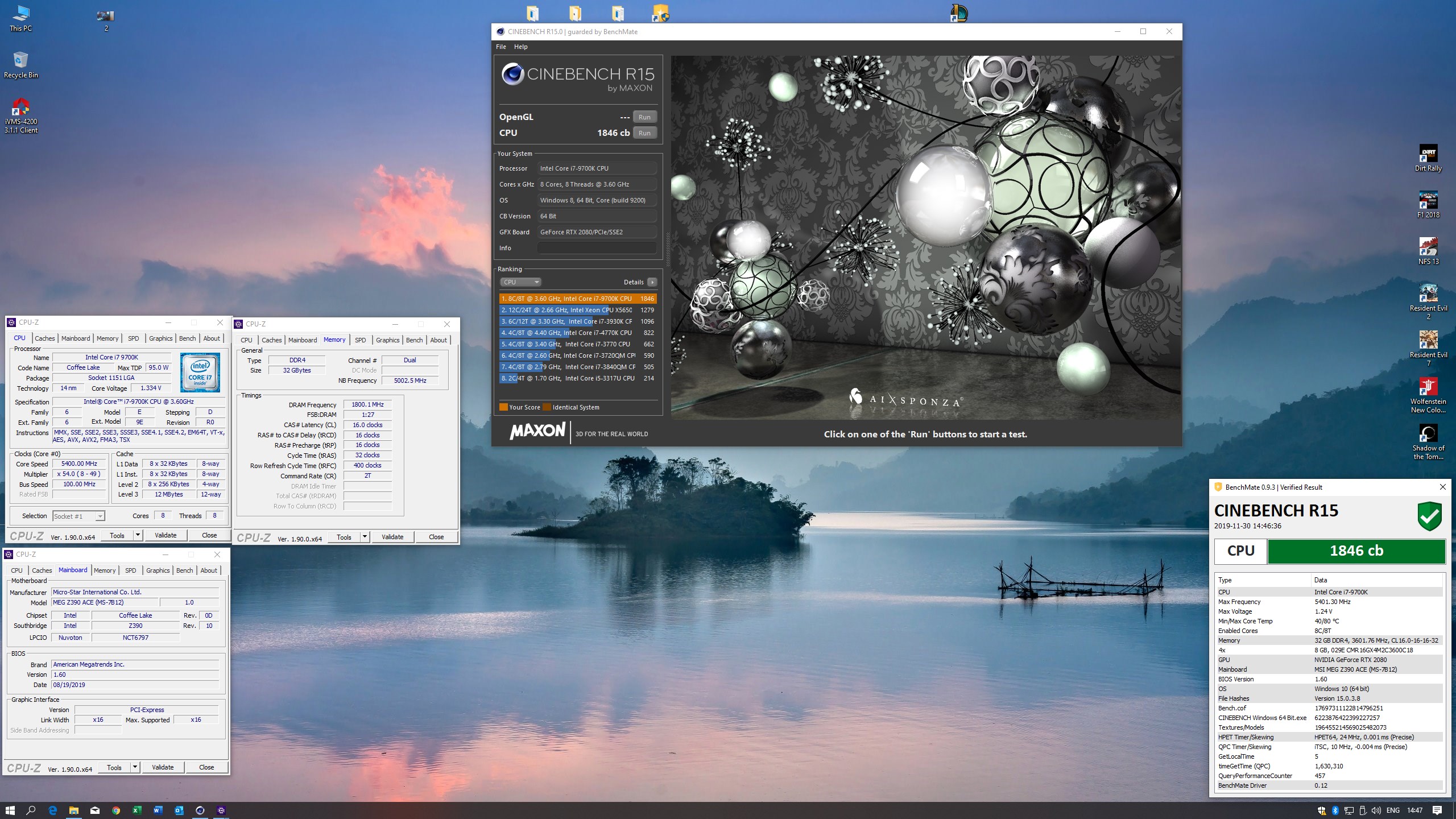1456x819 pixels.
Task: Open Word from the taskbar
Action: tap(158, 810)
